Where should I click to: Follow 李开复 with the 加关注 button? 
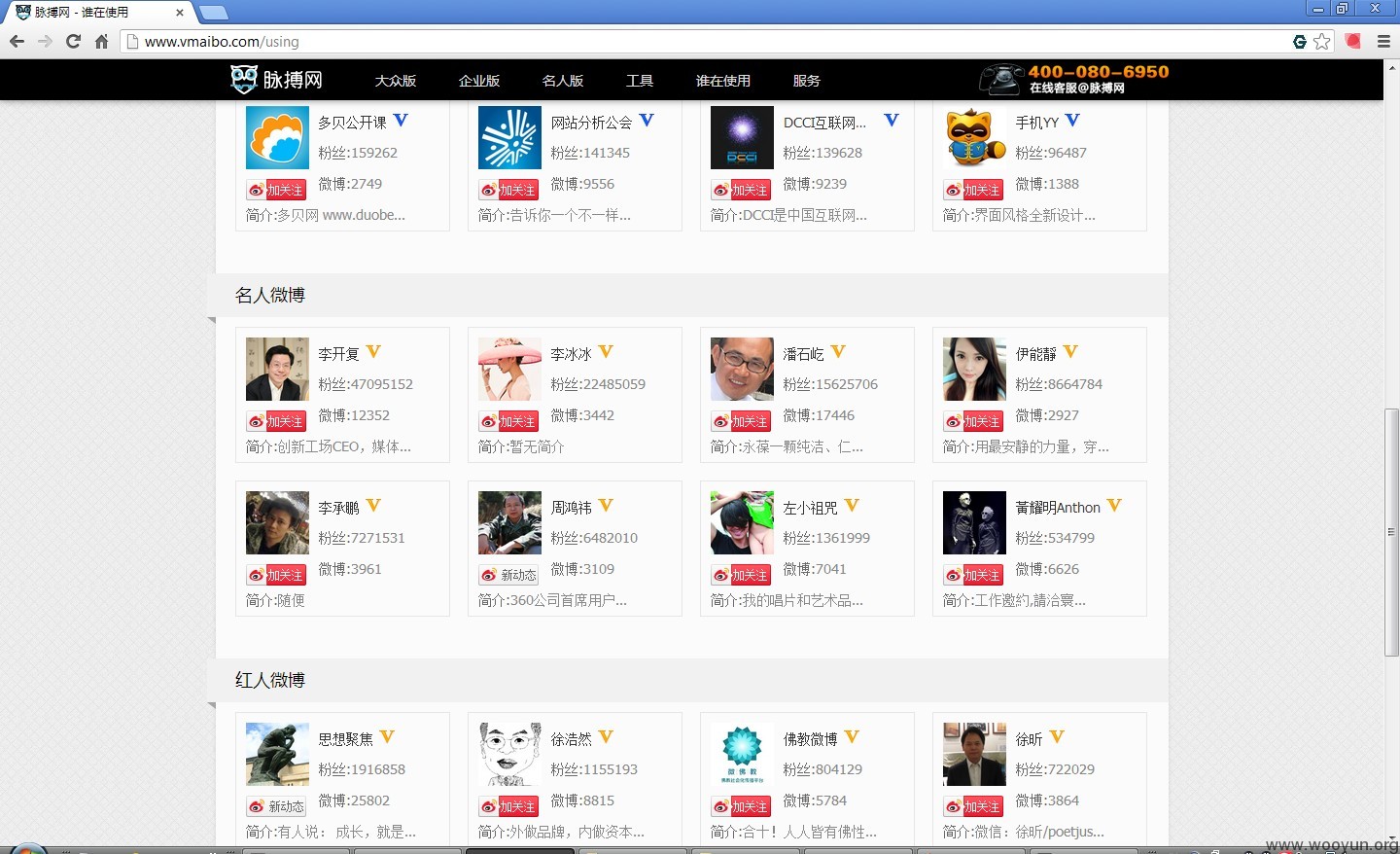point(276,421)
